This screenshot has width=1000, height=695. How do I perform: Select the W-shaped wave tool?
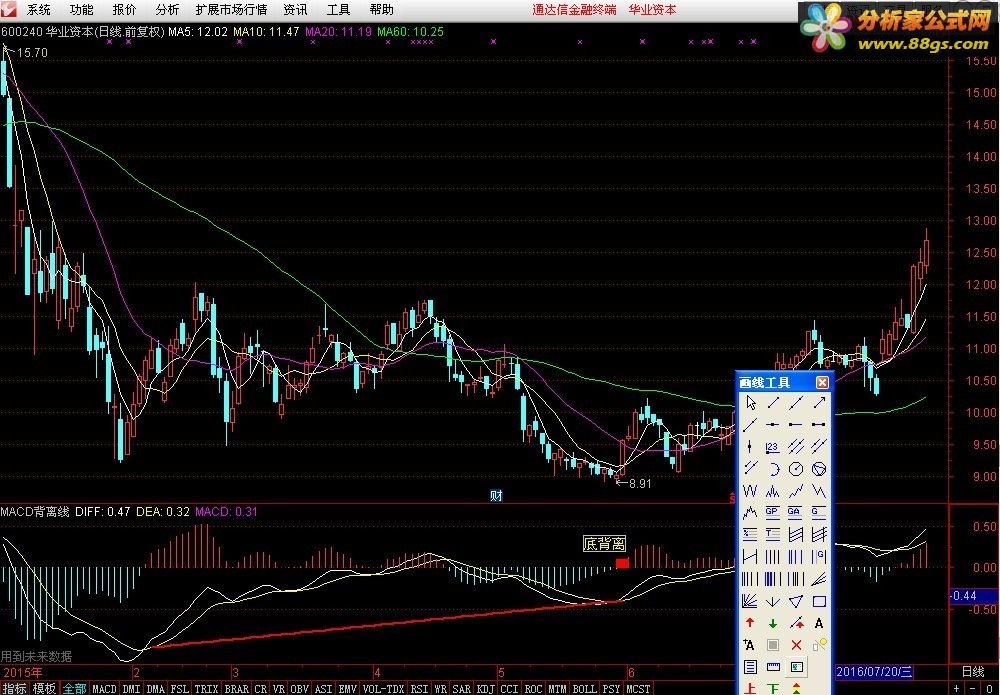(x=750, y=491)
